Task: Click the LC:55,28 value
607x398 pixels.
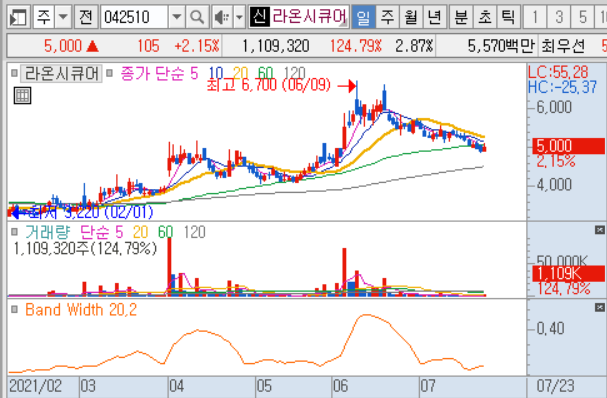Action: (x=558, y=72)
